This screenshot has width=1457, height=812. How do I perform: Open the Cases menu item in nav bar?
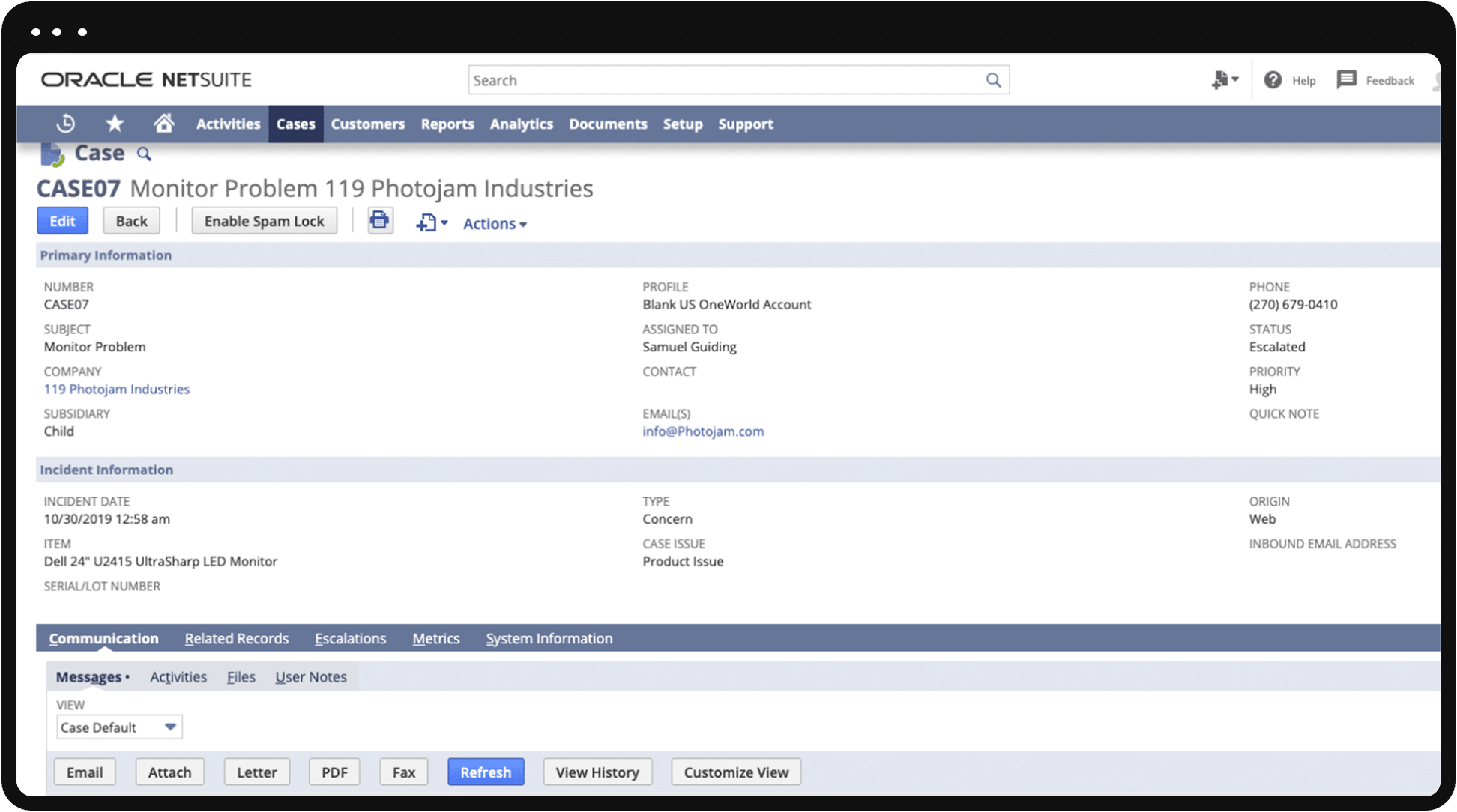click(297, 124)
